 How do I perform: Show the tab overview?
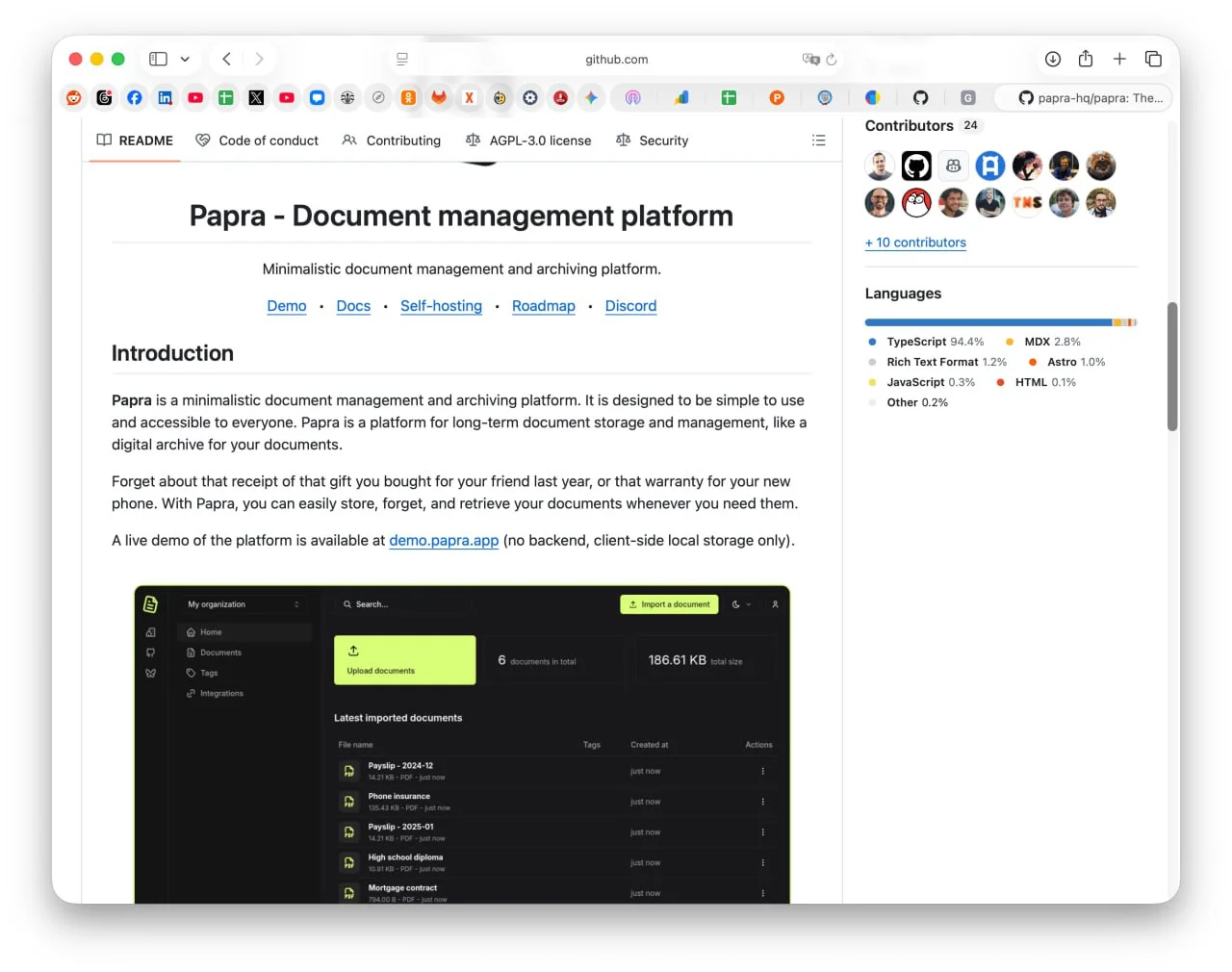[x=1153, y=59]
